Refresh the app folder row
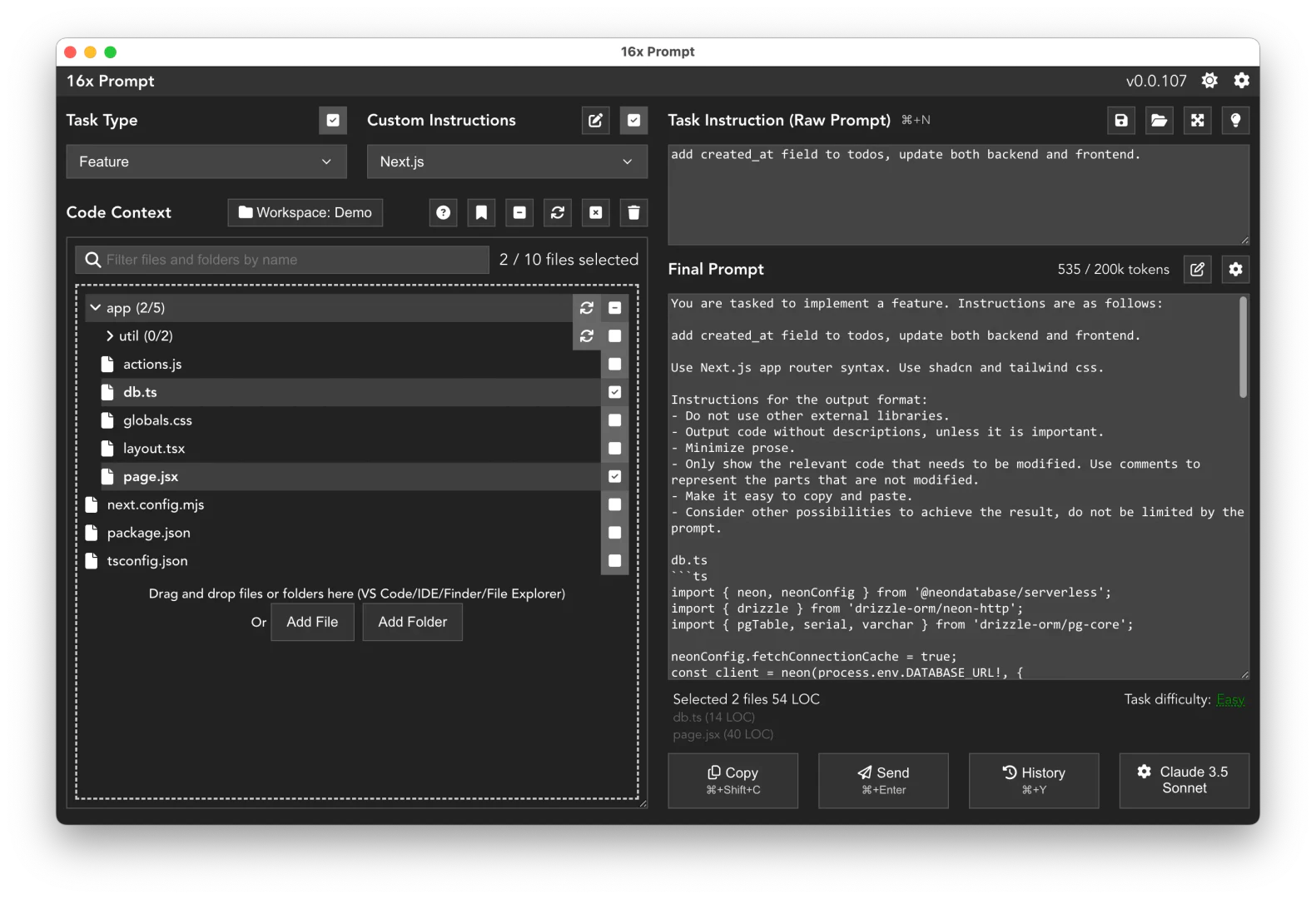The image size is (1316, 899). click(x=587, y=308)
